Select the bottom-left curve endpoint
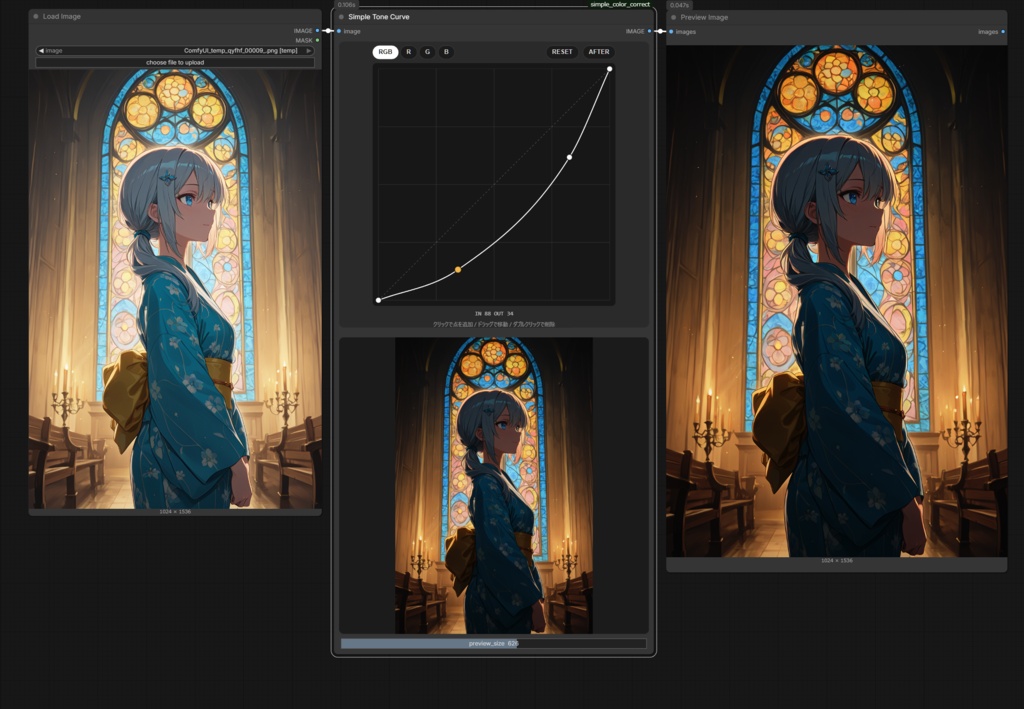Viewport: 1024px width, 709px height. coord(378,300)
